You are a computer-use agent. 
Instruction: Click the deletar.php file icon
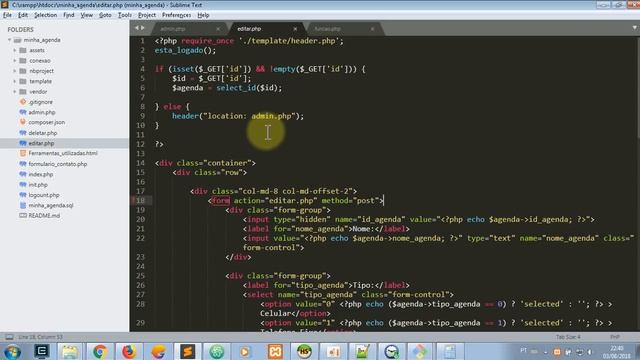[x=23, y=133]
